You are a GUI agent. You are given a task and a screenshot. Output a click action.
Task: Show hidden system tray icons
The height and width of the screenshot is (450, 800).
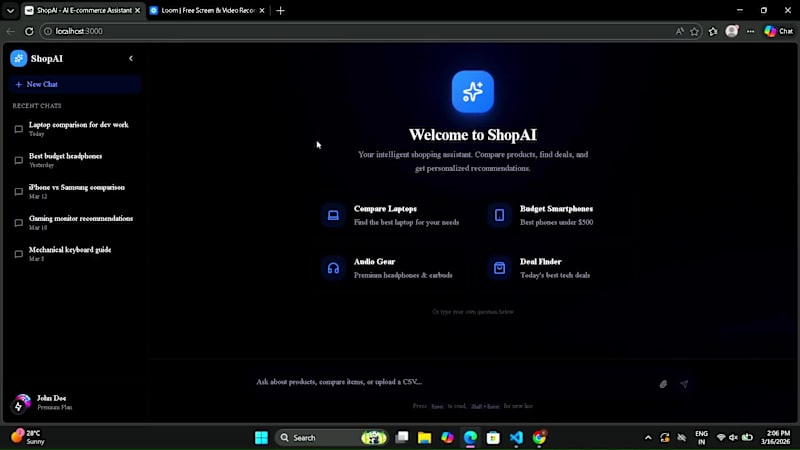point(648,438)
